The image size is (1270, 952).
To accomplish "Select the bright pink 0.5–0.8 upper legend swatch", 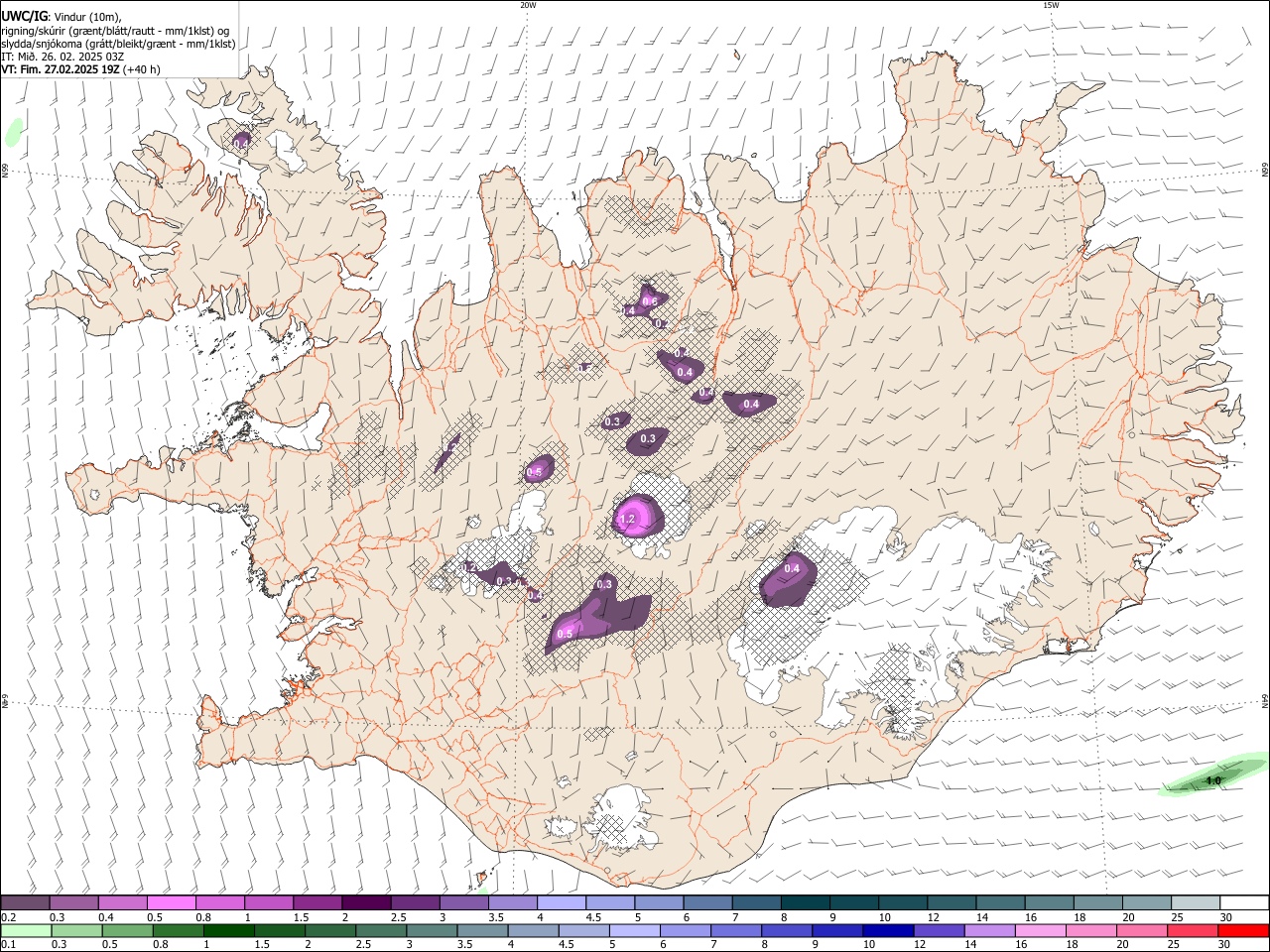I will (x=172, y=902).
